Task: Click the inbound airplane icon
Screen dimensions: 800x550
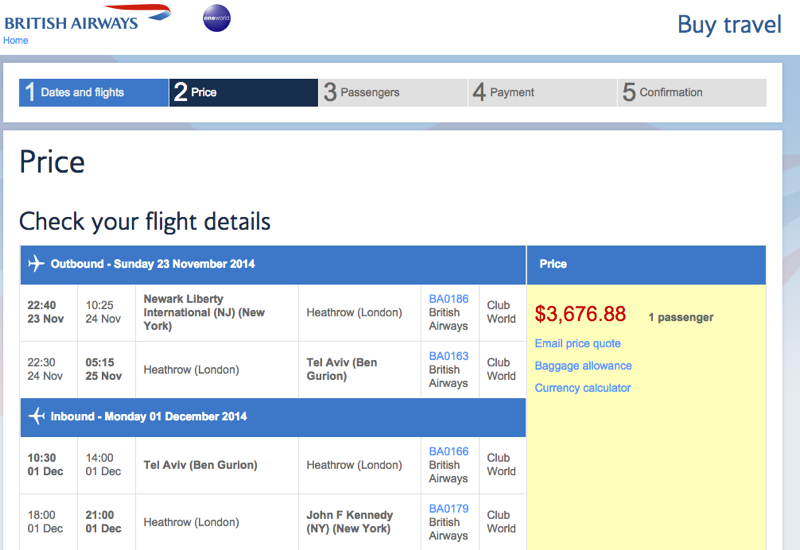Action: point(36,416)
